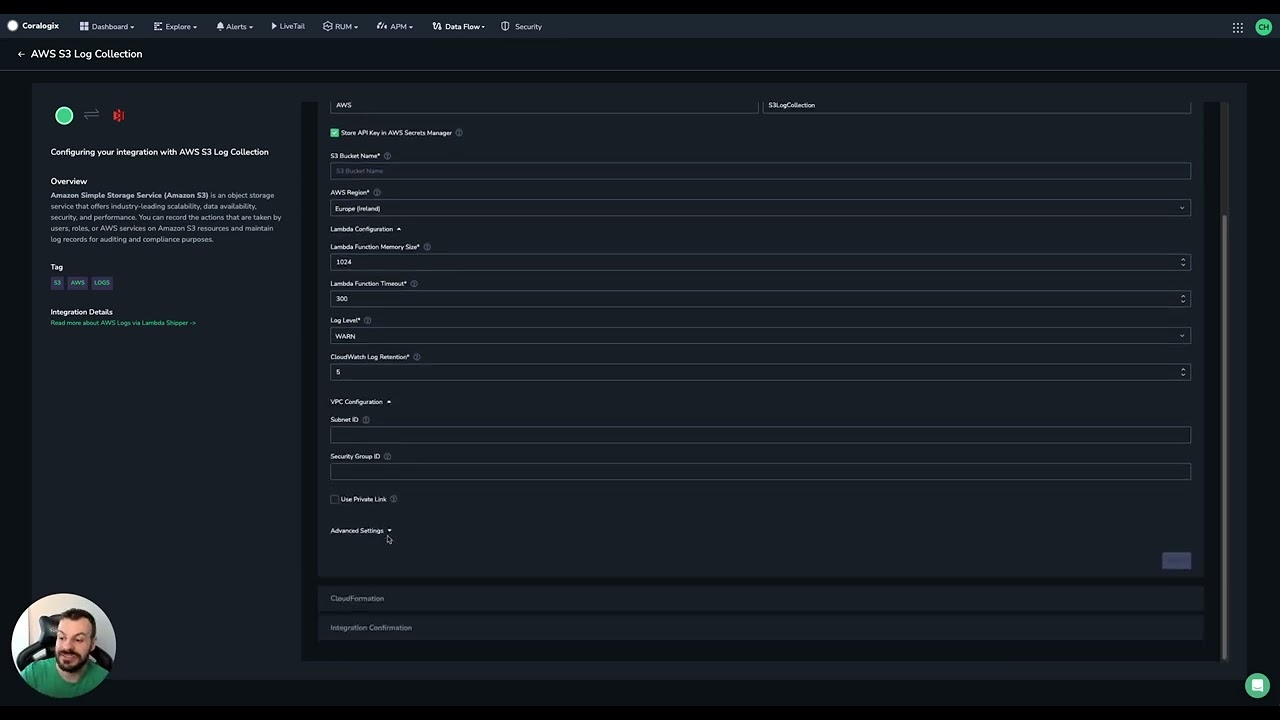Open Read more about AWS Logs link
Image resolution: width=1280 pixels, height=720 pixels.
pyautogui.click(x=123, y=323)
